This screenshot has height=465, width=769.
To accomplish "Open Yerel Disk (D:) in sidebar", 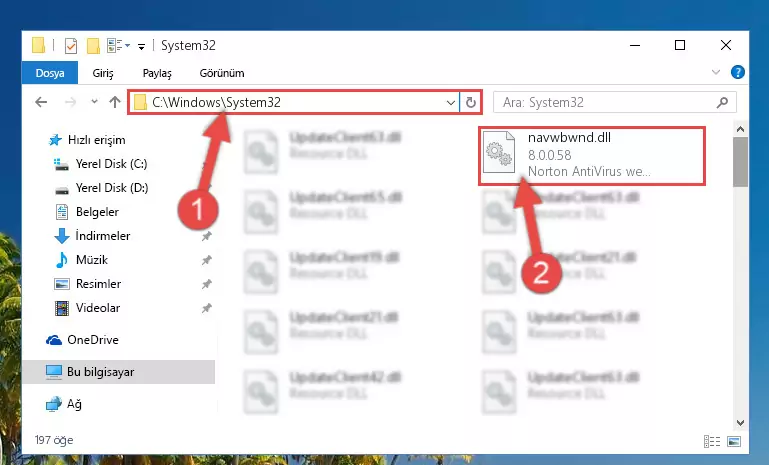I will tap(101, 188).
